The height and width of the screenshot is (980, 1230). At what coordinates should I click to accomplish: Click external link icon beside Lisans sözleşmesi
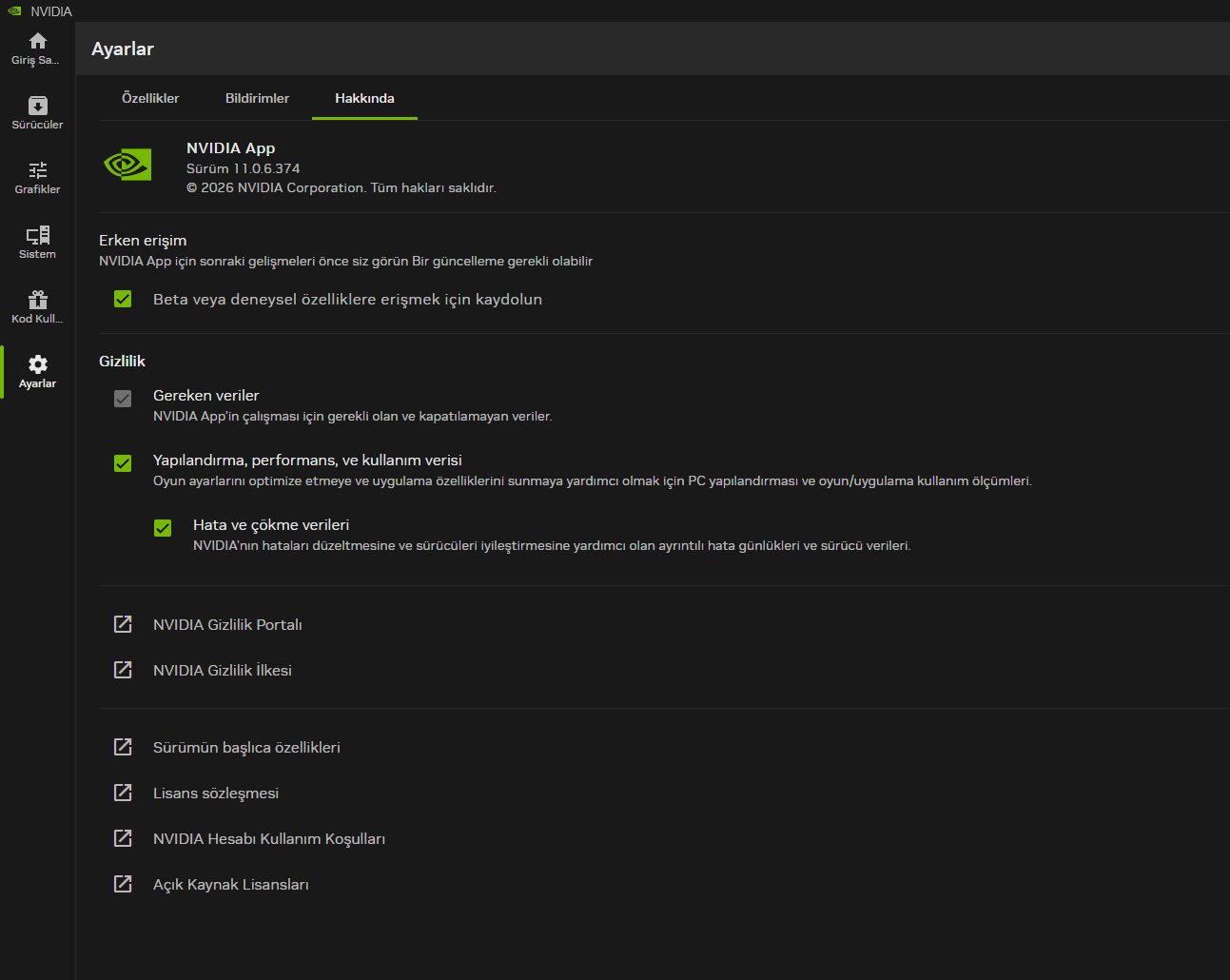coord(123,793)
